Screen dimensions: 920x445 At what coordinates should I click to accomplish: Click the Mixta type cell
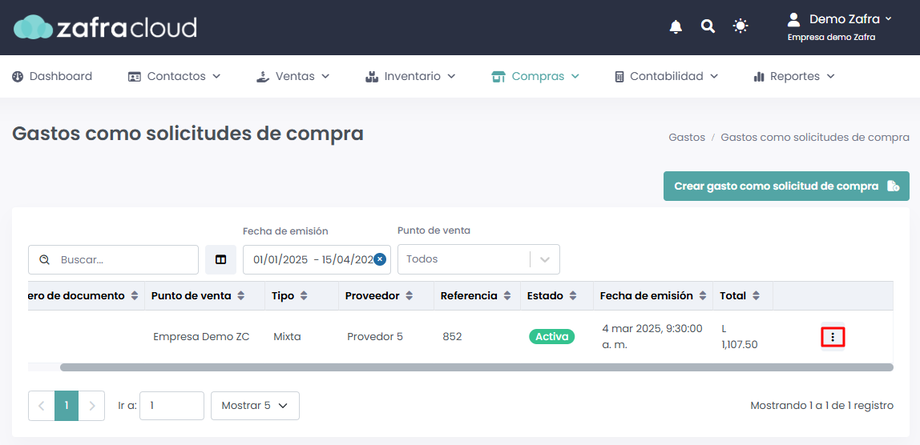click(287, 337)
